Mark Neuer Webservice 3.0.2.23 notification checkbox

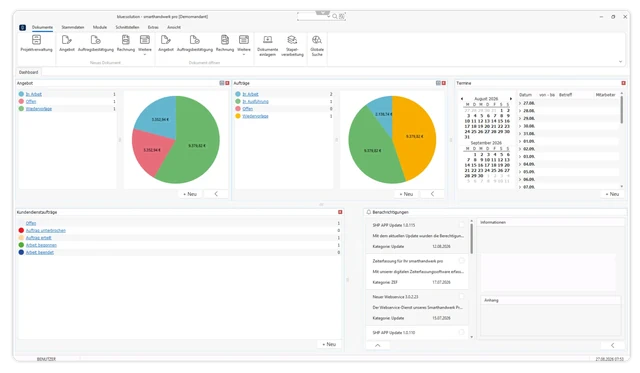[462, 296]
